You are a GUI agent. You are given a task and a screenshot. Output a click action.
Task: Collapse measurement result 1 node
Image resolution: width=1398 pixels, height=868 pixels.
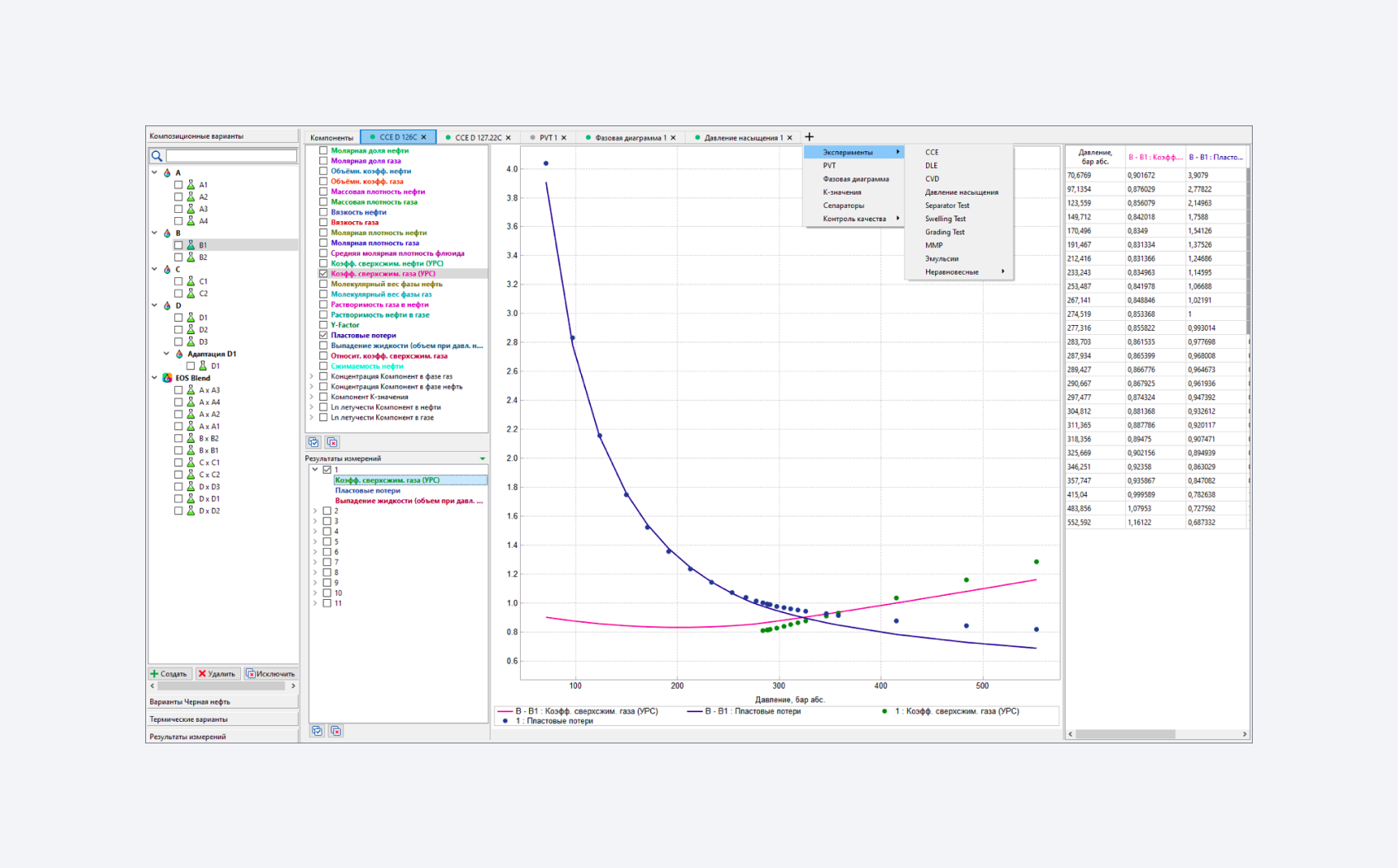point(315,469)
